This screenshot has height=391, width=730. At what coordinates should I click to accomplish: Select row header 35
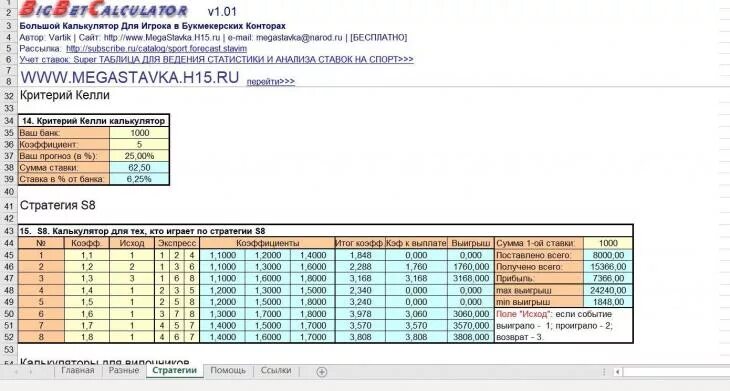click(x=9, y=133)
